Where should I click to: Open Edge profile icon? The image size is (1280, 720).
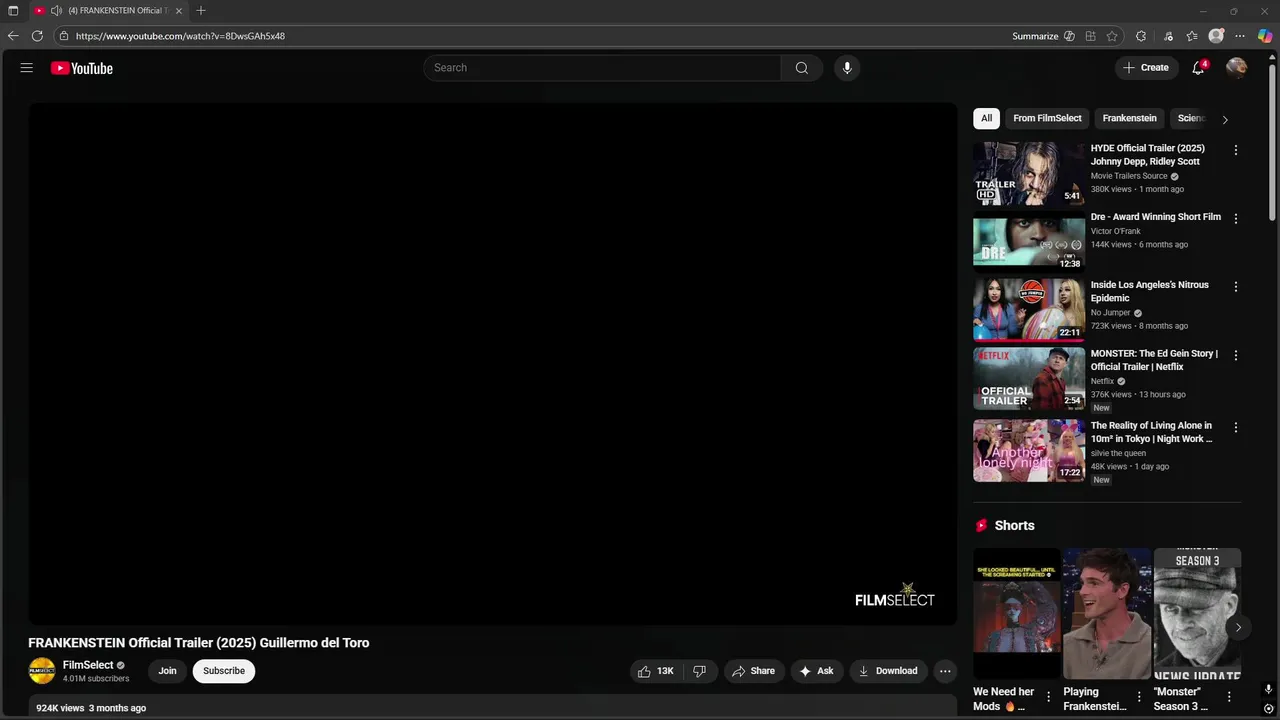click(x=1216, y=36)
